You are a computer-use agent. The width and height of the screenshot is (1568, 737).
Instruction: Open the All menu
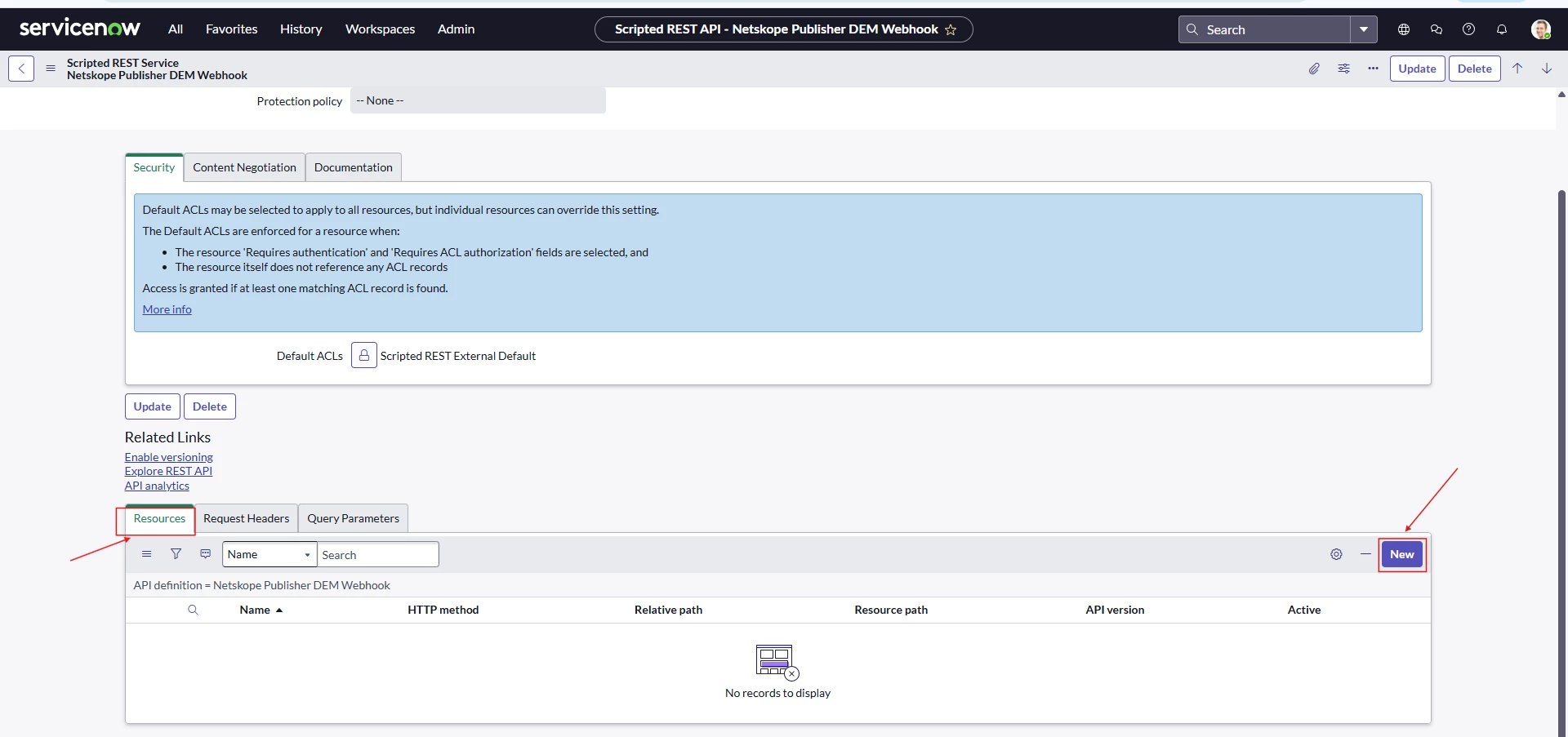point(176,29)
